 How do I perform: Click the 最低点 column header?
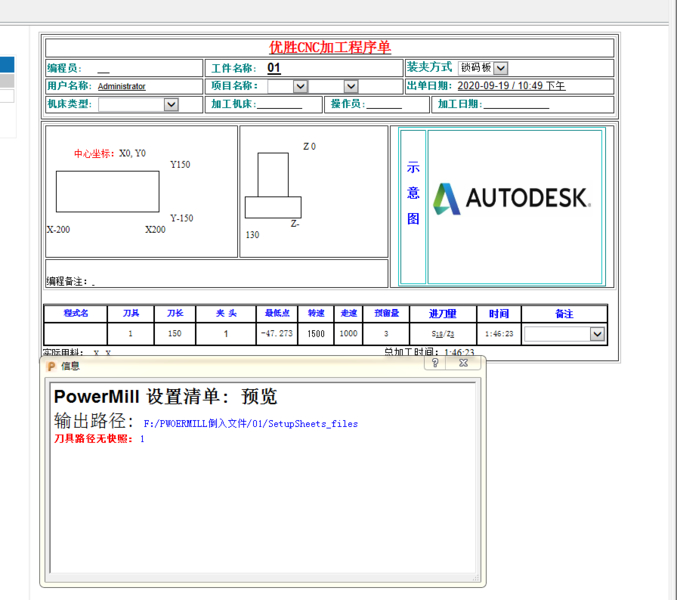click(x=277, y=313)
